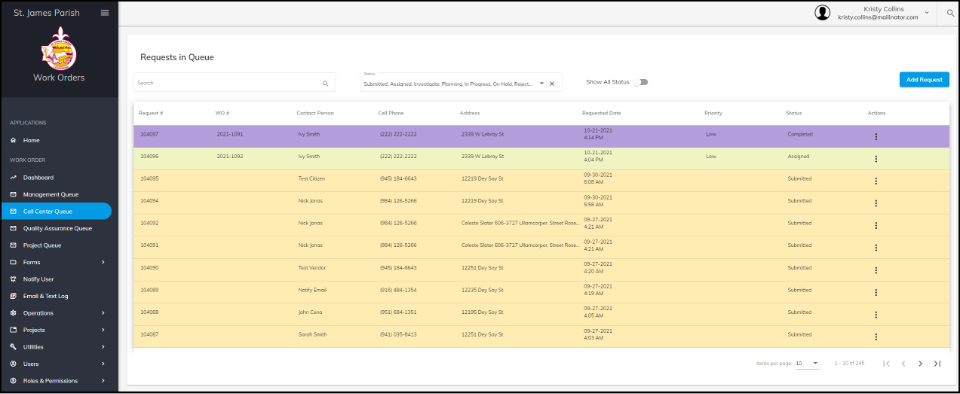Image resolution: width=960 pixels, height=394 pixels.
Task: Click the Notify User icon
Action: pos(13,279)
